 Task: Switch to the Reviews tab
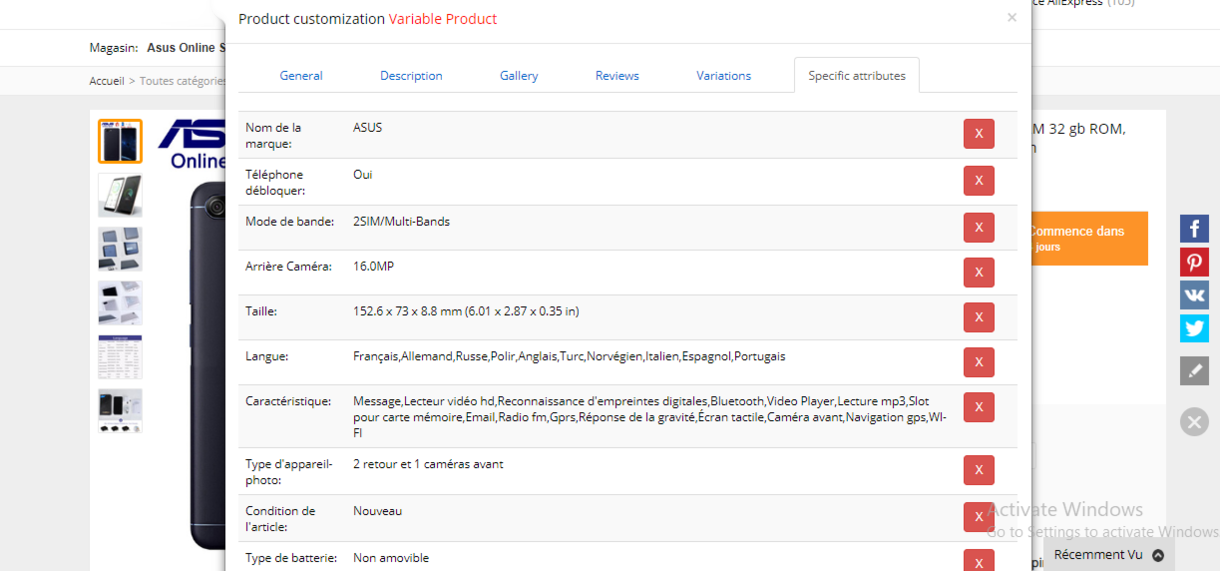617,76
